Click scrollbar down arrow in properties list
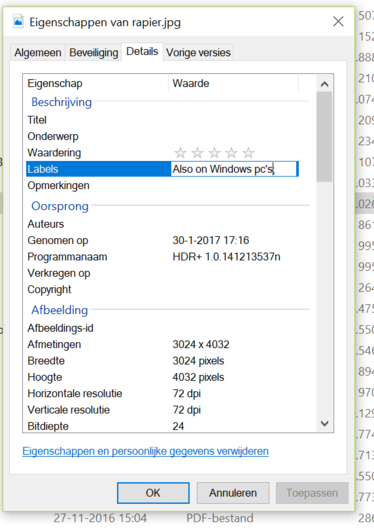The width and height of the screenshot is (374, 530). coord(325,424)
